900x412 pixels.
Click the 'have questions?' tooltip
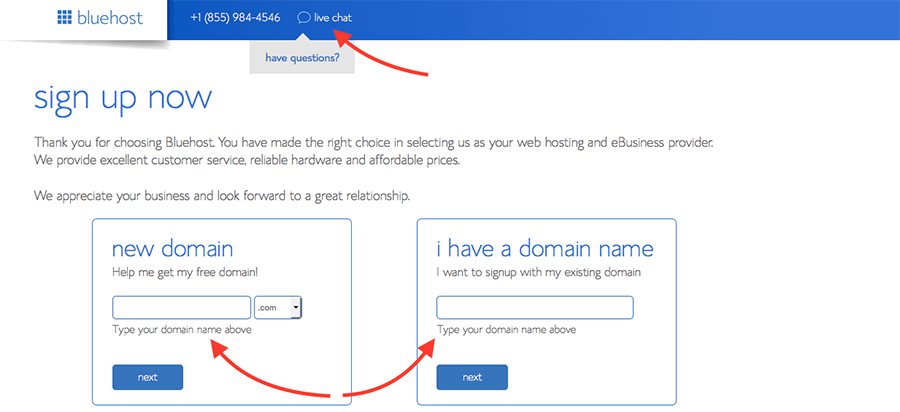[302, 57]
